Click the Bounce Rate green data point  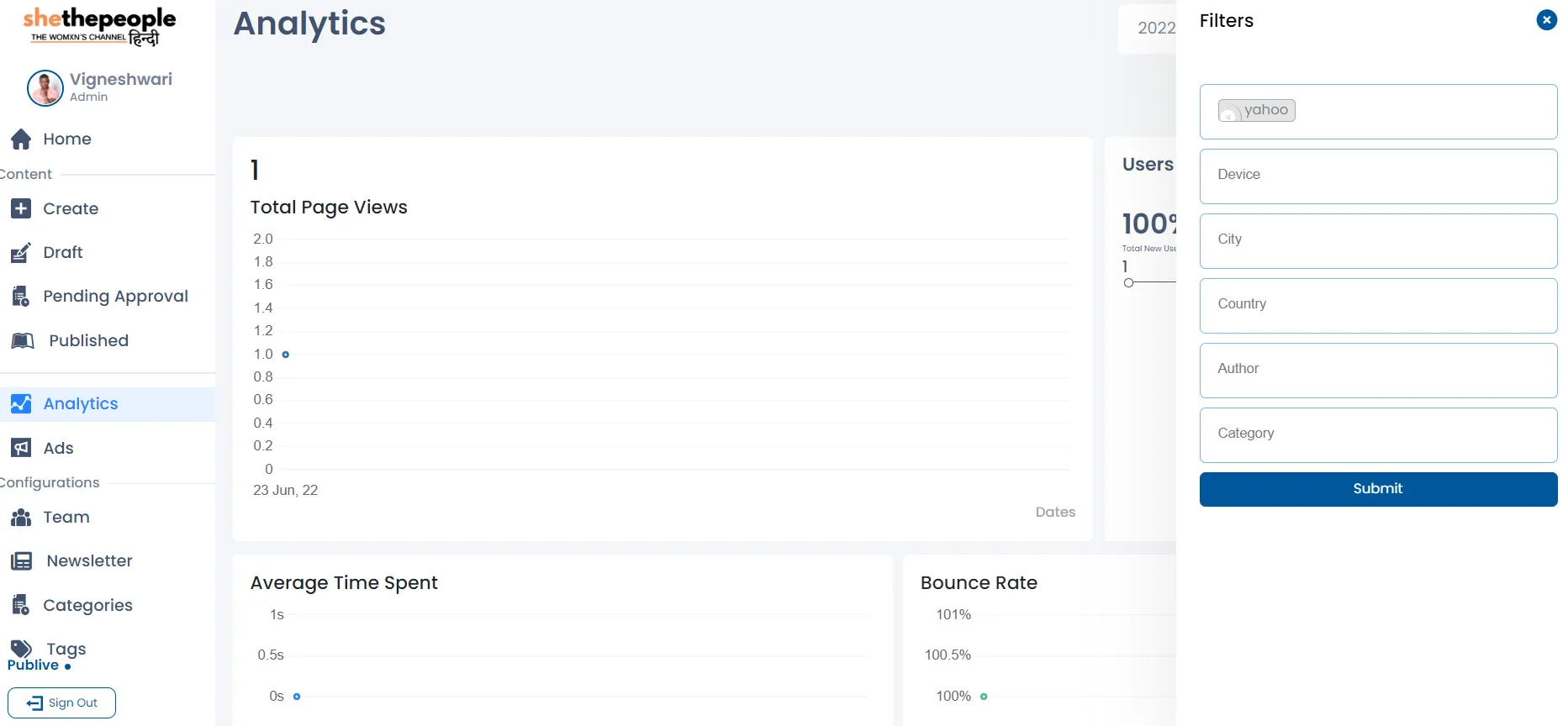984,697
